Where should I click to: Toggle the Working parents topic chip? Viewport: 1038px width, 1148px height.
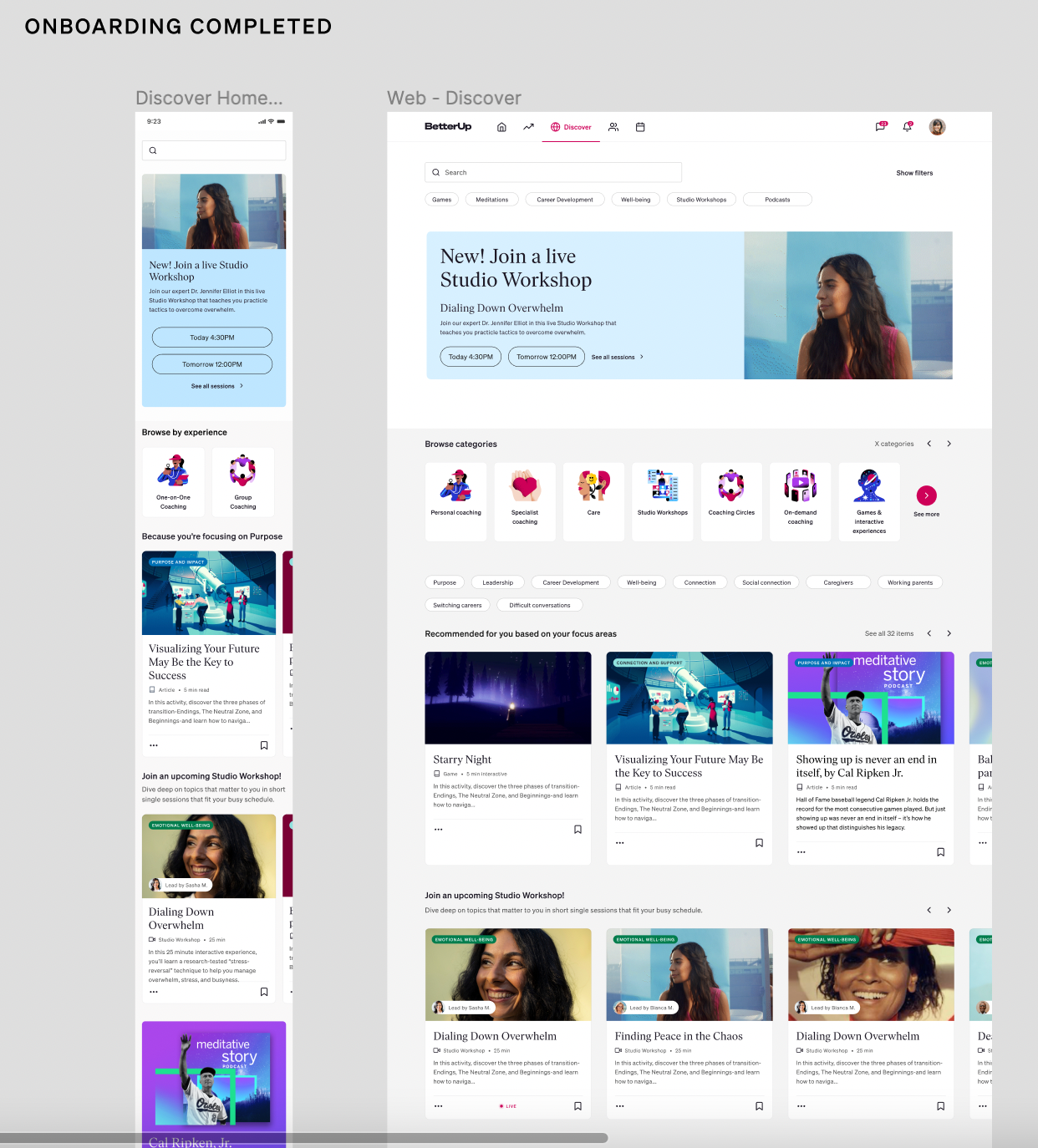[910, 582]
